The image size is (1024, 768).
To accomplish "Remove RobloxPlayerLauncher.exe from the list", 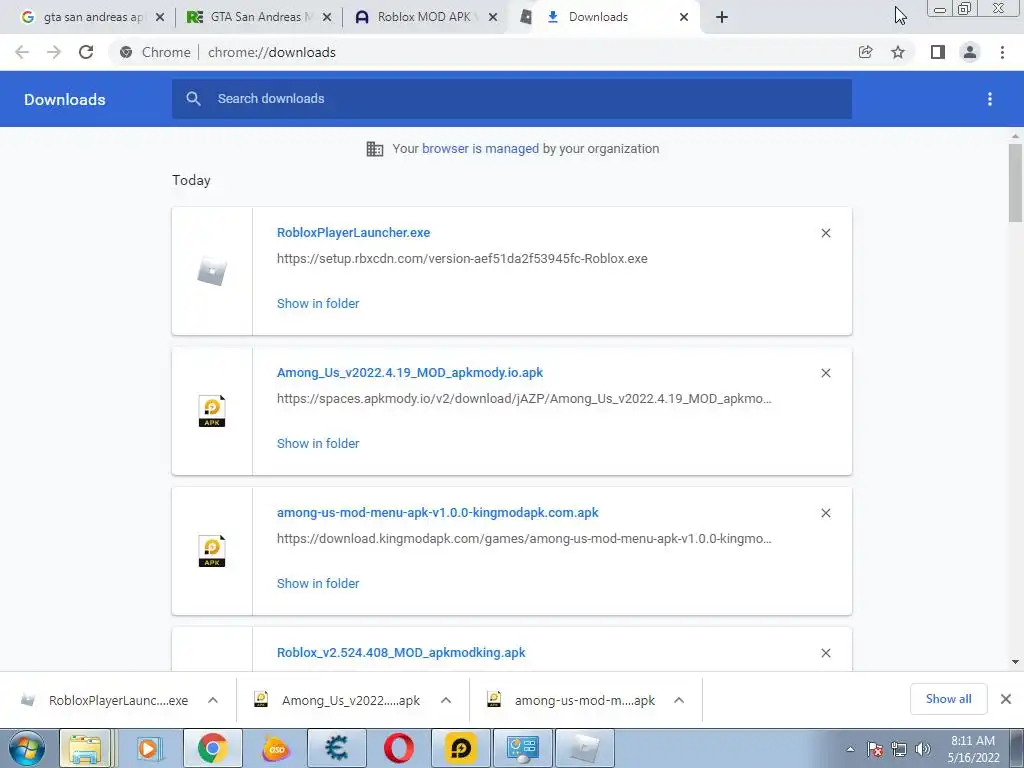I will tap(825, 233).
